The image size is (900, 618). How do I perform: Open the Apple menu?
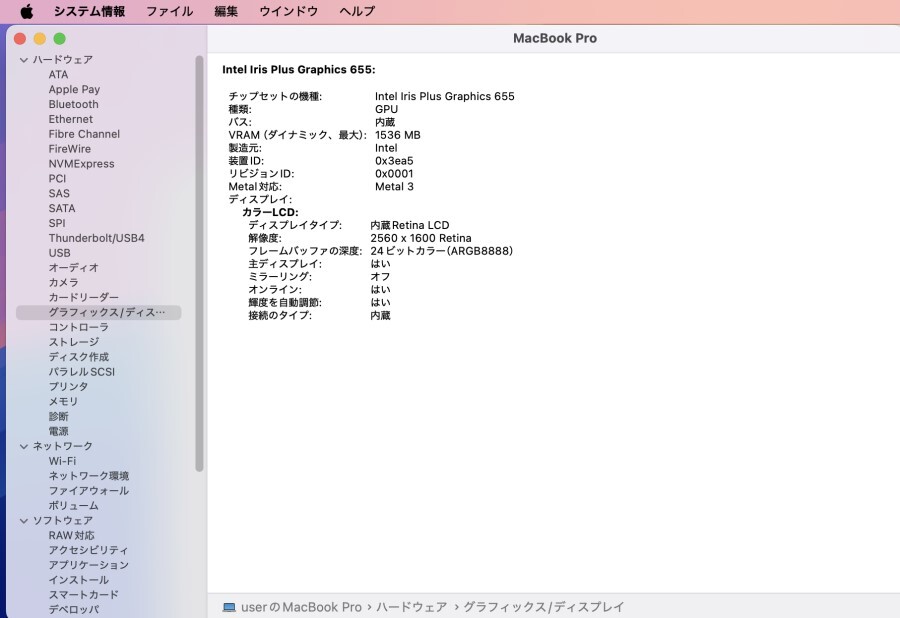26,11
